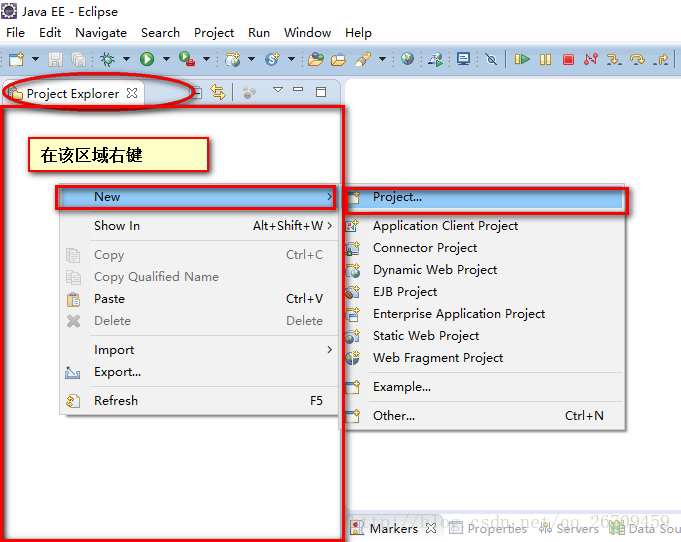The image size is (681, 542).
Task: Choose Paste from context menu
Action: click(199, 299)
